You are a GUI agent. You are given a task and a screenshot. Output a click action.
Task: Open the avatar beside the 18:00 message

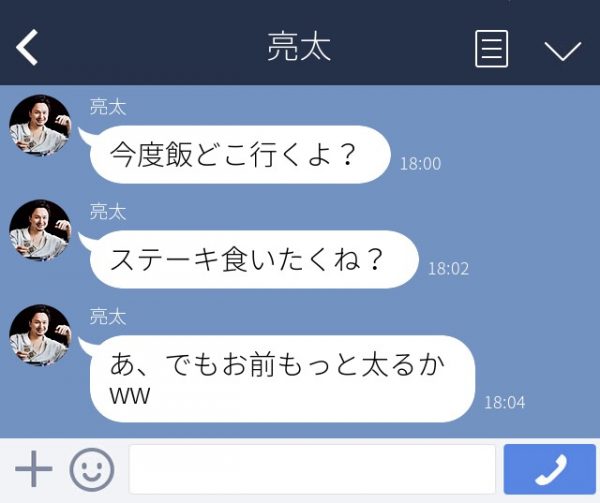coord(40,125)
